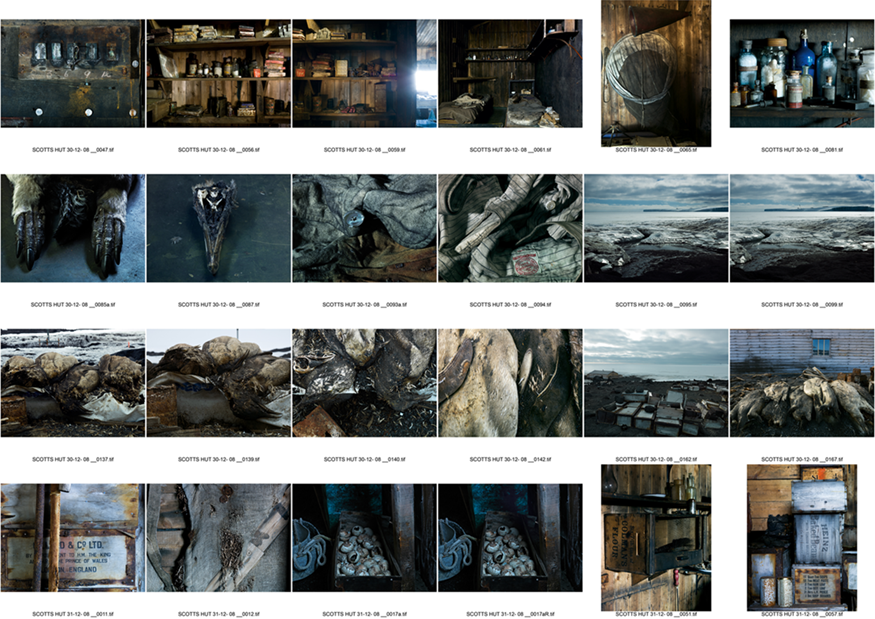The height and width of the screenshot is (619, 875).
Task: Click filename label SCOTTS HUT 30-12-08 0095
Action: tap(656, 305)
